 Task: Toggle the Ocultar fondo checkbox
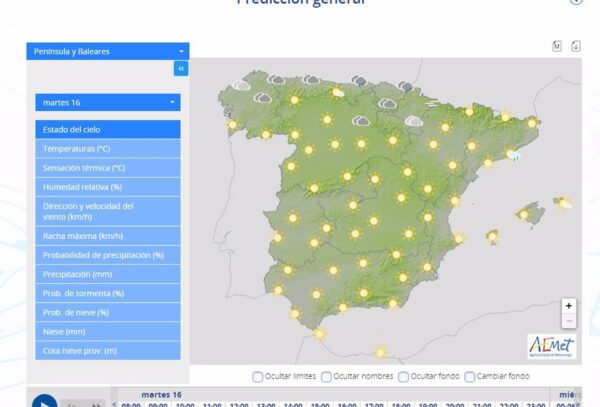coord(404,377)
